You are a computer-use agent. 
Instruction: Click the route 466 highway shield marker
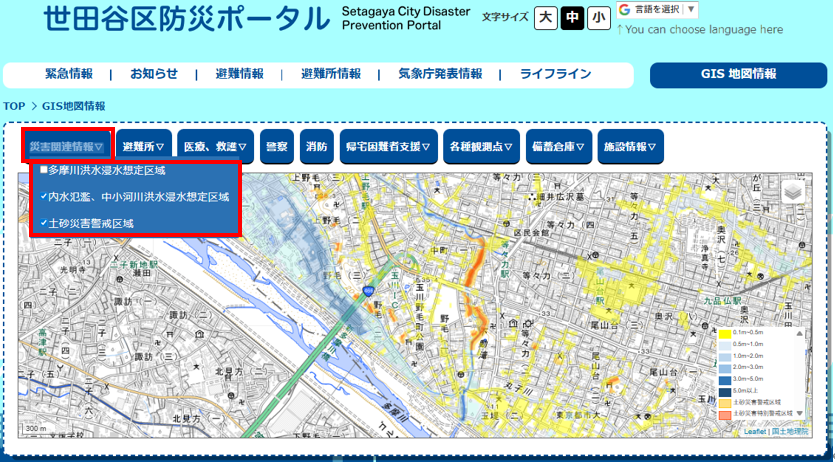367,291
